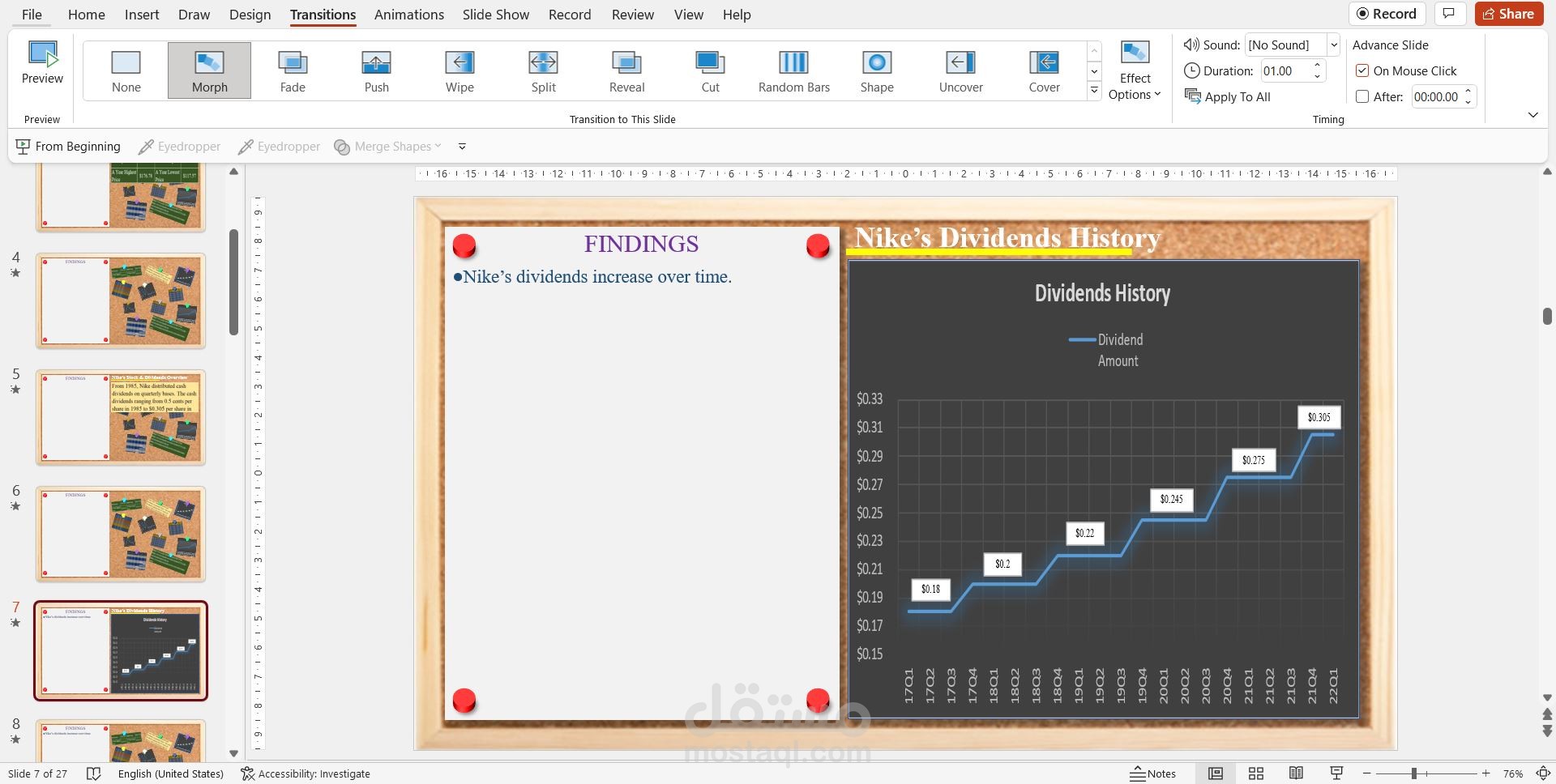The width and height of the screenshot is (1556, 784).
Task: Toggle the Notes pane
Action: click(x=1152, y=773)
